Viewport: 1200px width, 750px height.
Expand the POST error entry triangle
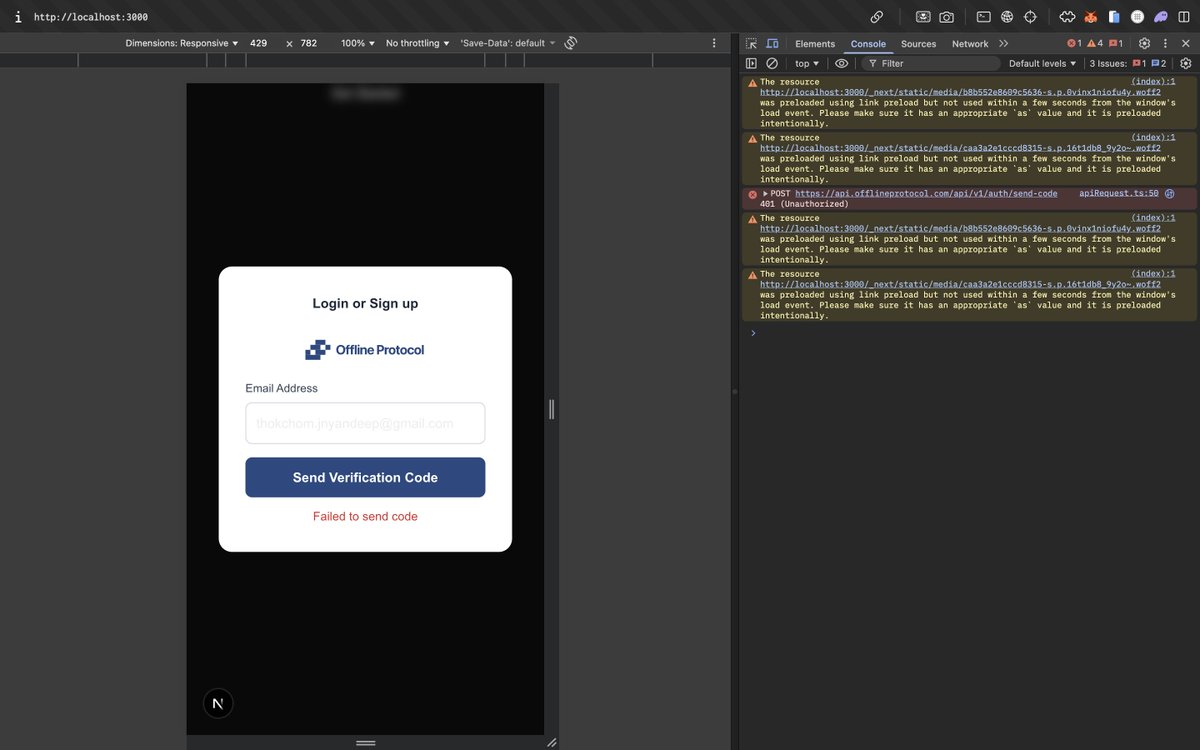pos(766,194)
